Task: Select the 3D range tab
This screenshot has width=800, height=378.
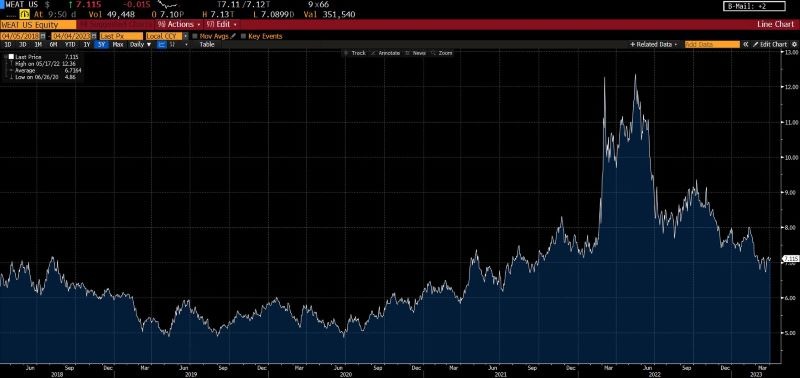Action: [x=22, y=44]
